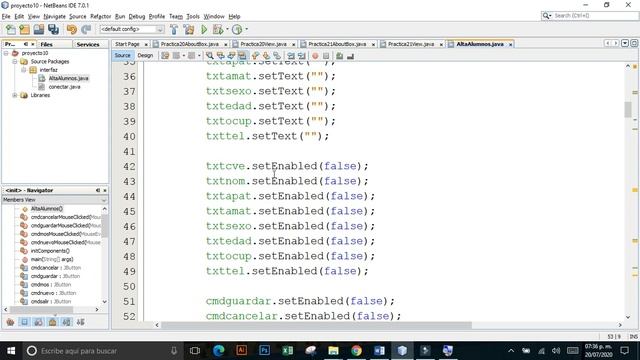Toggle Show Inherited Members in Navigator
The width and height of the screenshot is (640, 360).
(x=10, y=322)
